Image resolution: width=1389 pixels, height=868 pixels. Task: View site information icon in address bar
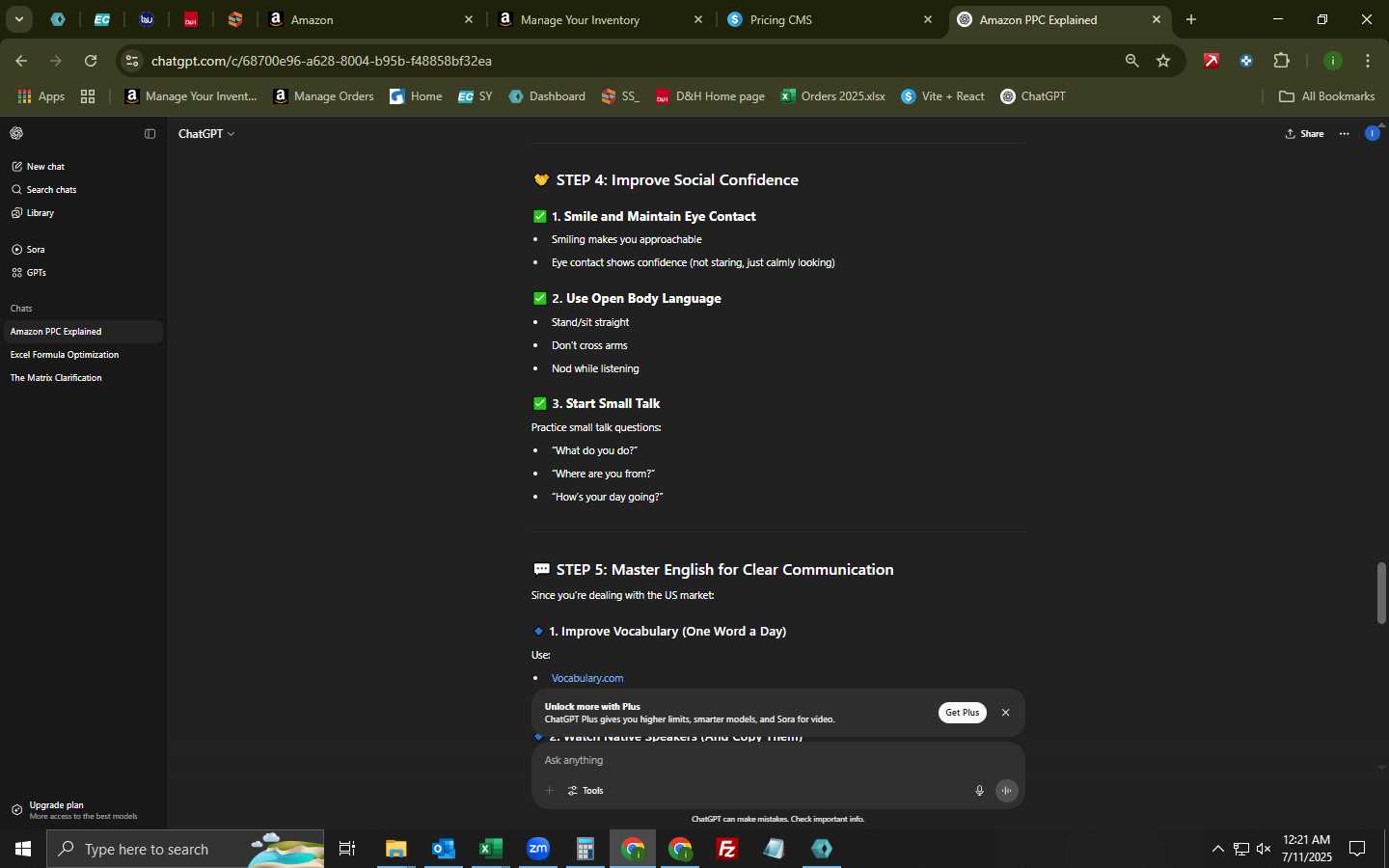[132, 61]
